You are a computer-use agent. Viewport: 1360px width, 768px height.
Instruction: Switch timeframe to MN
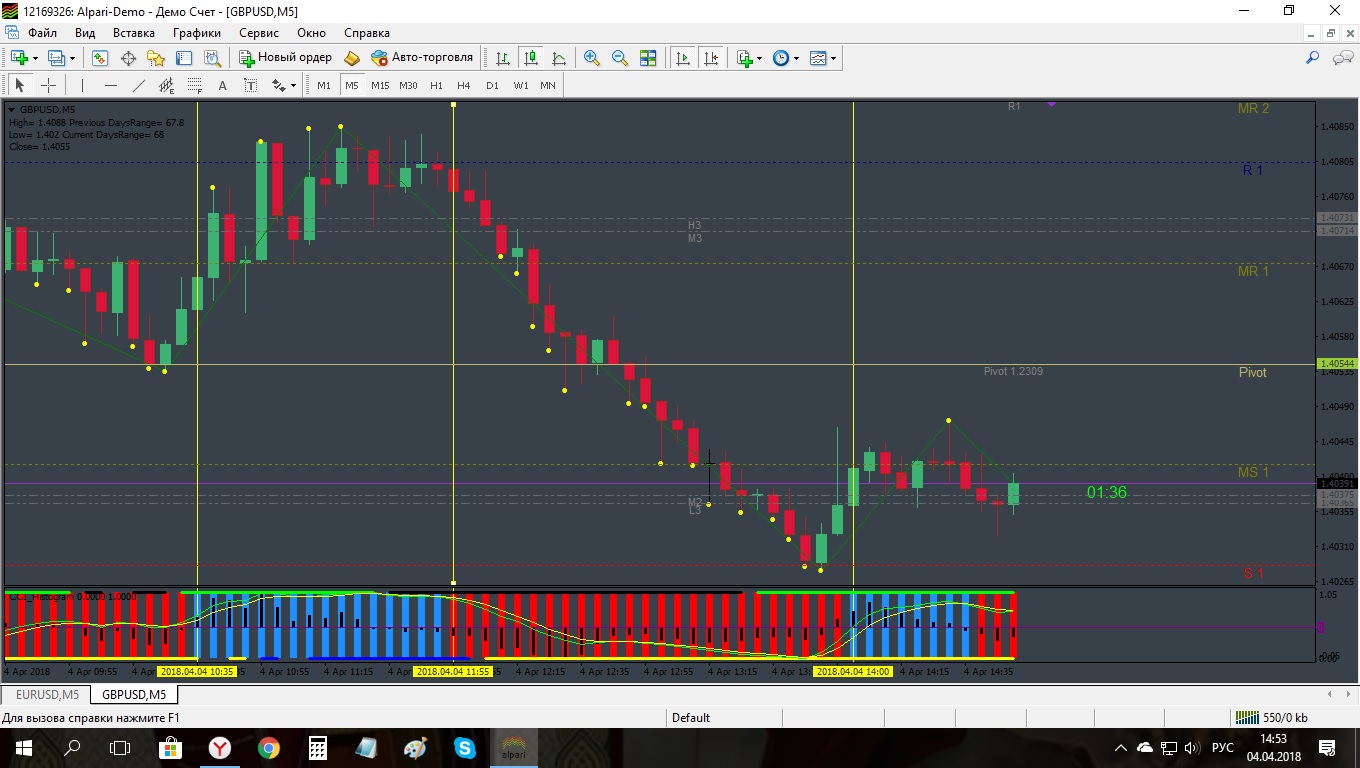548,85
